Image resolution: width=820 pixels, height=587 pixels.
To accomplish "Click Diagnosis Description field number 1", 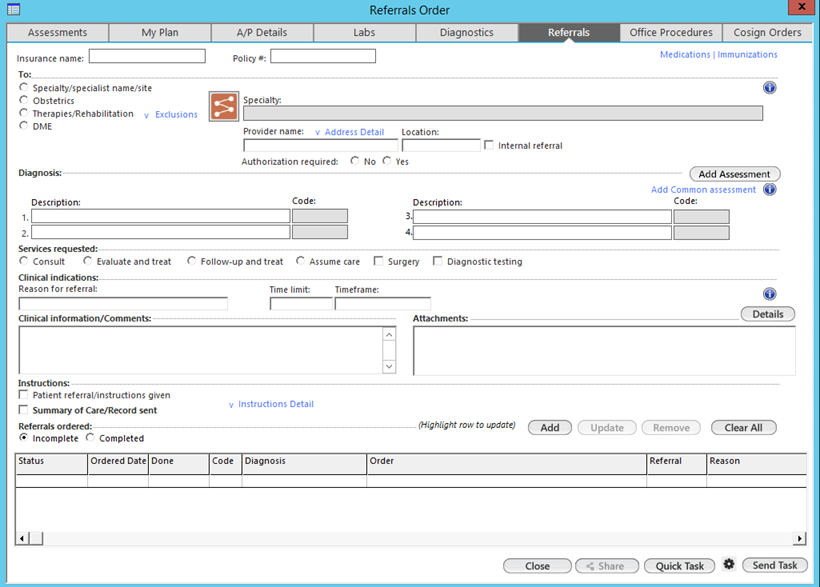I will point(161,216).
